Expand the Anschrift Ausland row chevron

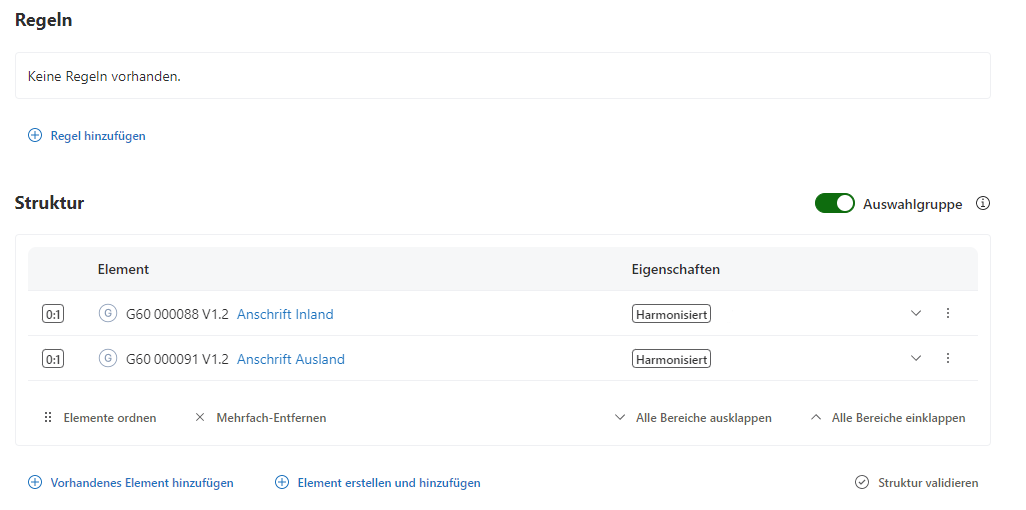pos(916,358)
